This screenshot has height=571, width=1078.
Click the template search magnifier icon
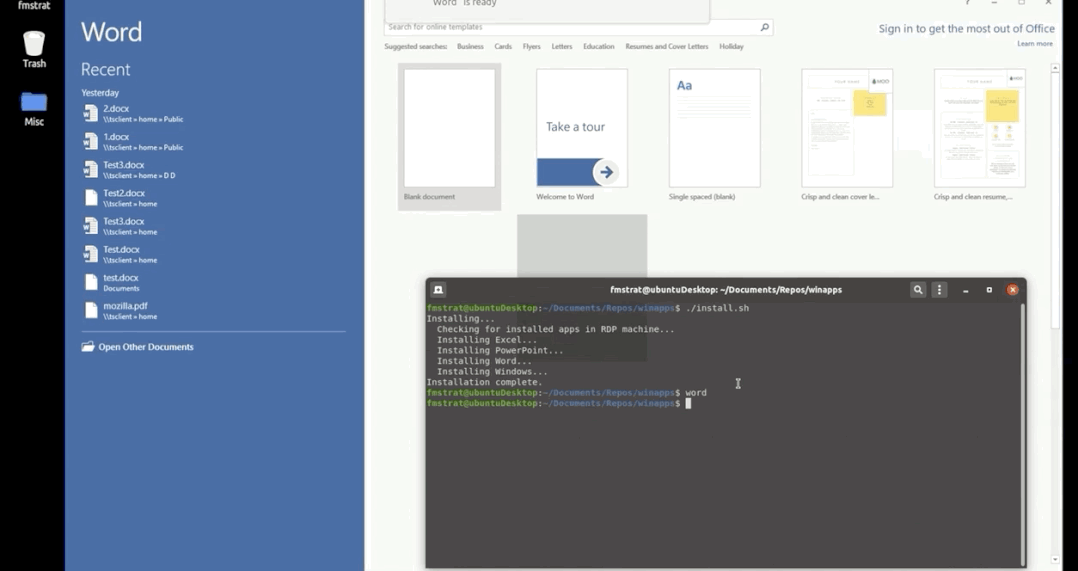764,27
